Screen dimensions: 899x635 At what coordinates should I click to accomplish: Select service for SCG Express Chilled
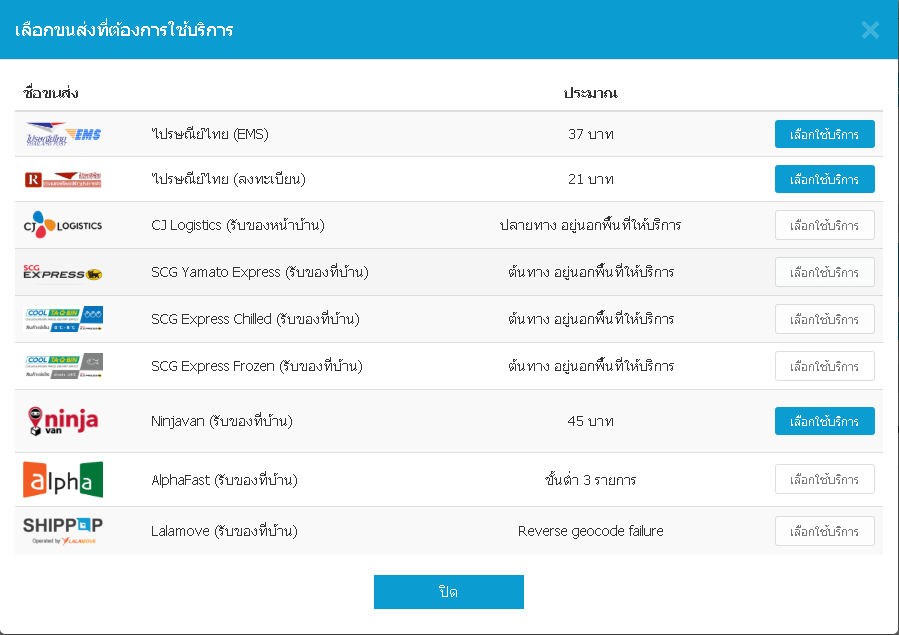(824, 319)
